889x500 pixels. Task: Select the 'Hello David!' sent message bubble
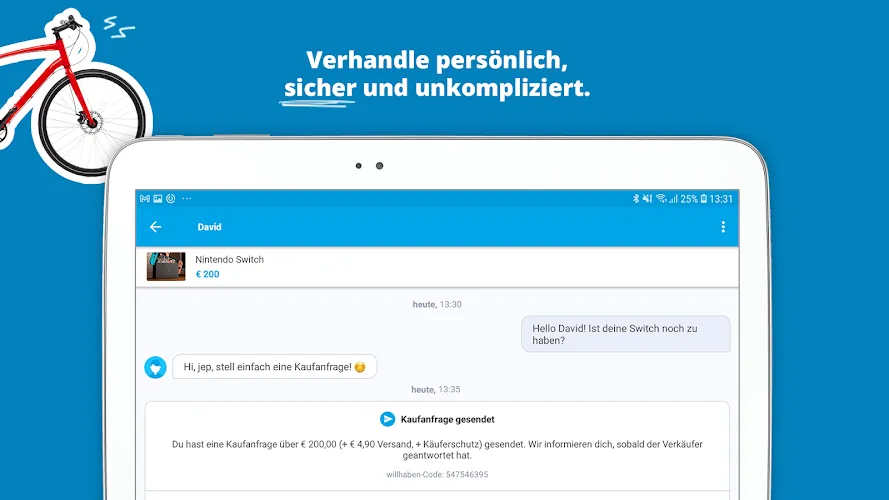pyautogui.click(x=626, y=334)
